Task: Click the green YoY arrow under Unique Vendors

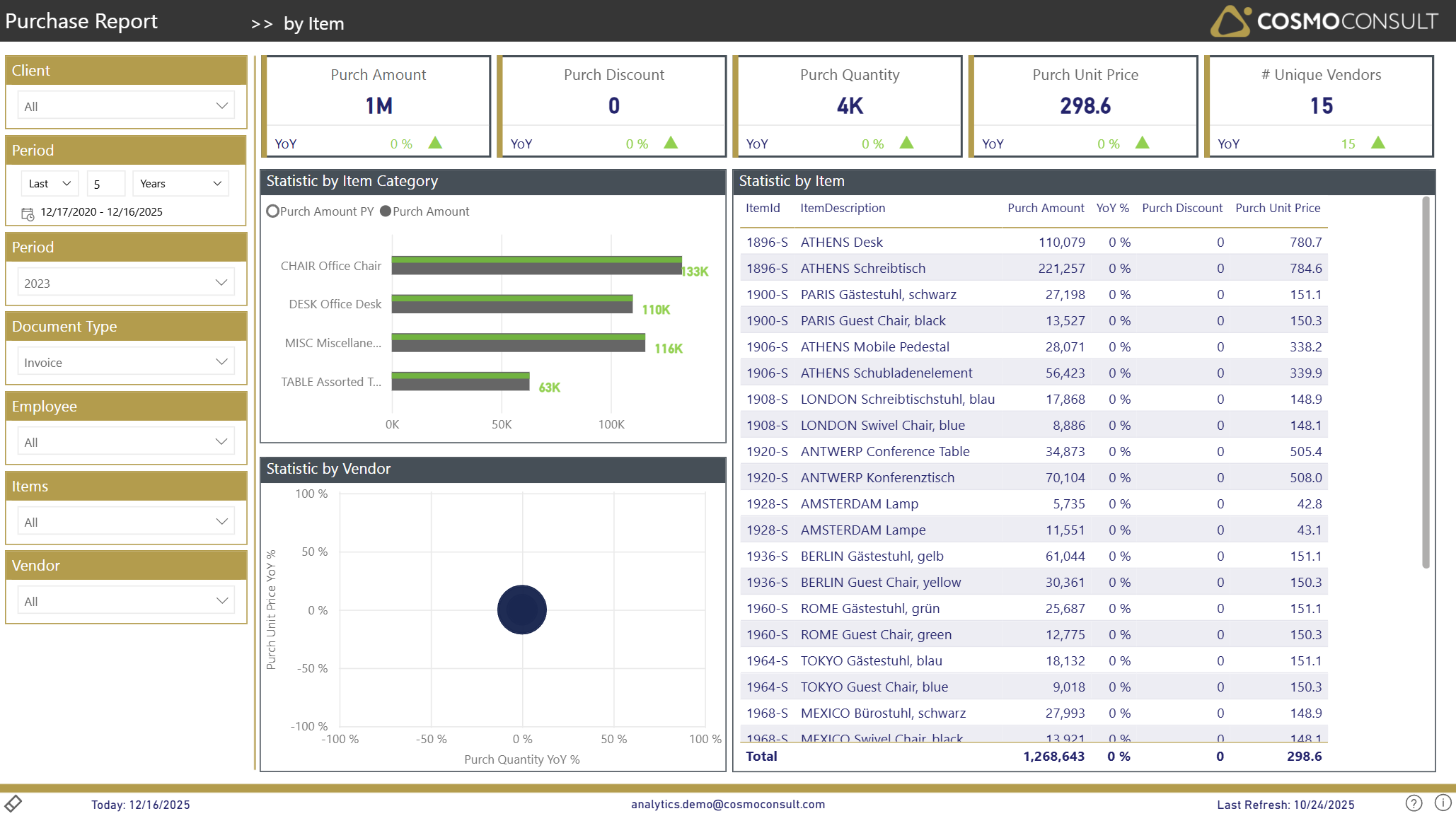Action: click(x=1377, y=143)
